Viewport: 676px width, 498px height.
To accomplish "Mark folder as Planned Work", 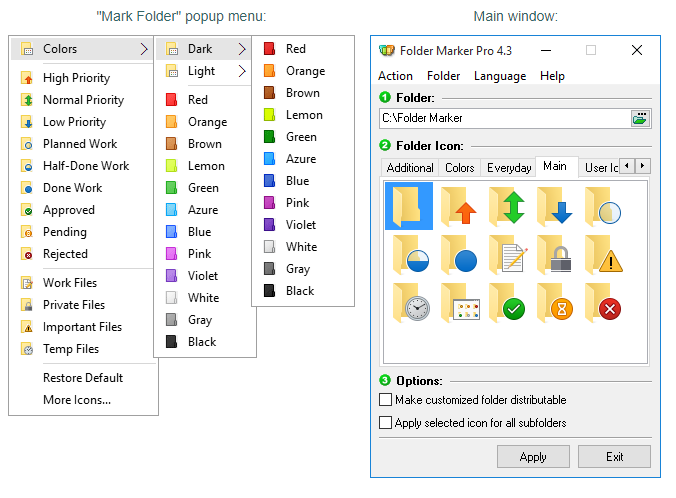I will tap(82, 144).
